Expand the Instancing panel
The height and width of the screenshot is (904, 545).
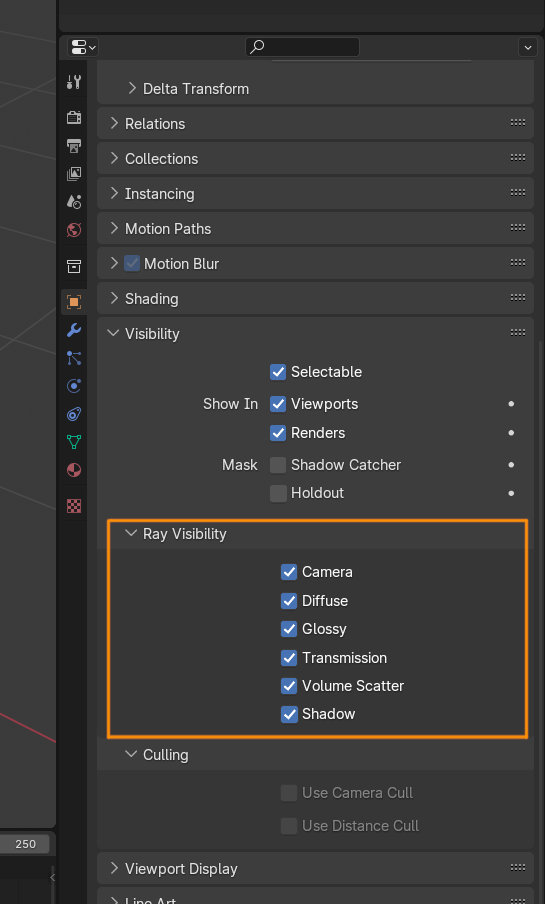tap(114, 194)
